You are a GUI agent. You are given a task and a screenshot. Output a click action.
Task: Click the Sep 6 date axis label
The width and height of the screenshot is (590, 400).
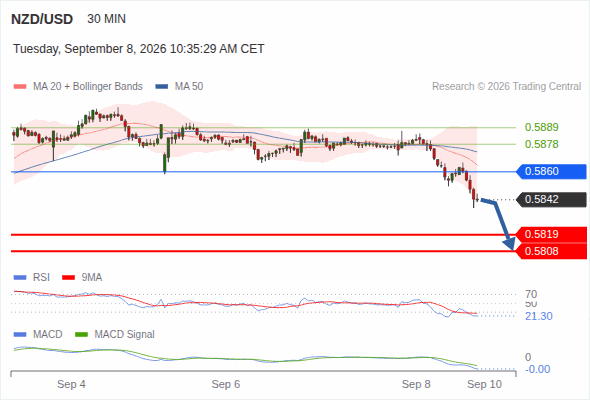point(226,385)
